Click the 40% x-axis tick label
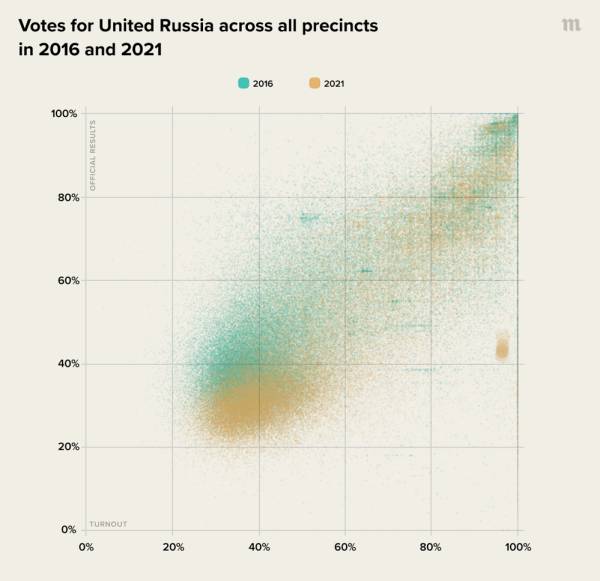The height and width of the screenshot is (581, 600). (x=259, y=547)
